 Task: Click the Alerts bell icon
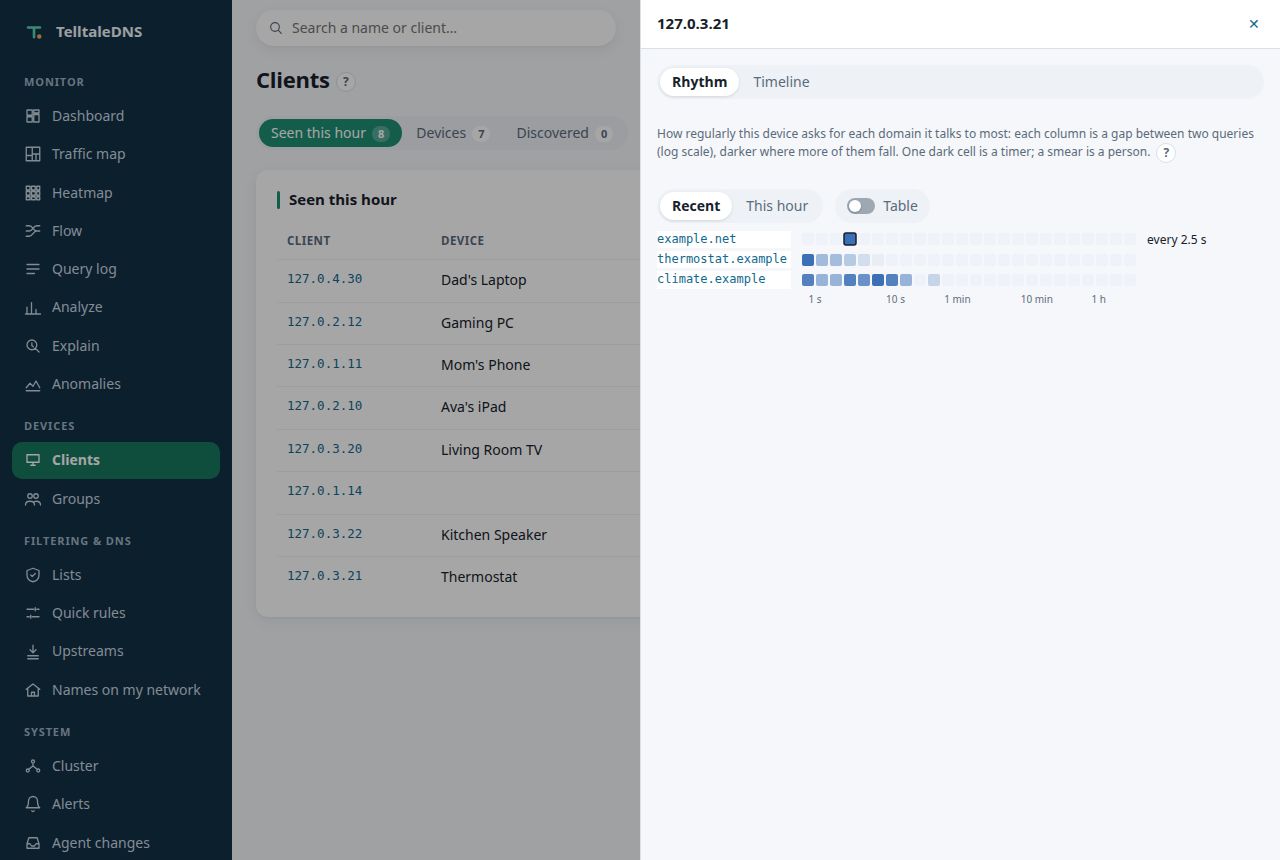click(33, 804)
